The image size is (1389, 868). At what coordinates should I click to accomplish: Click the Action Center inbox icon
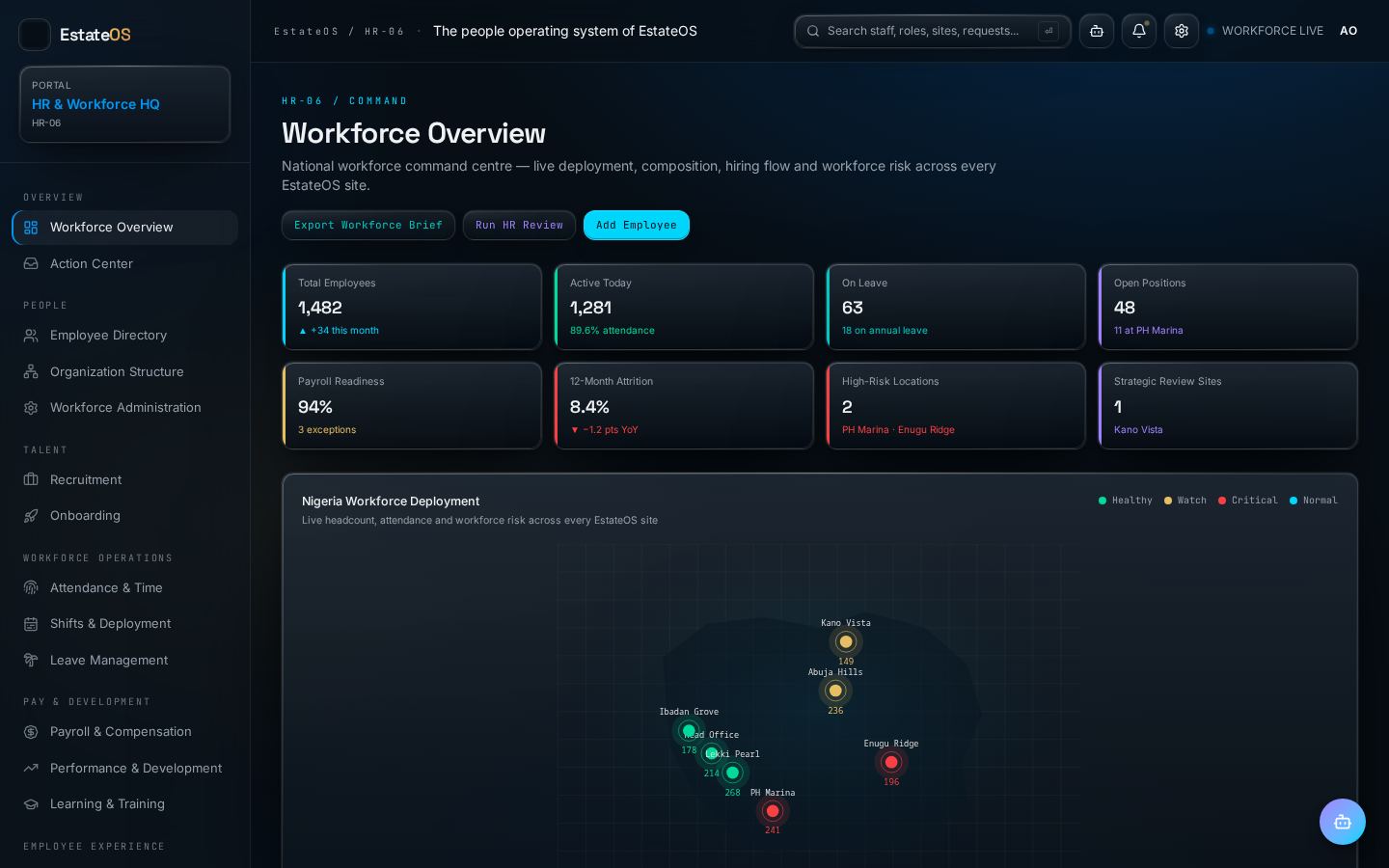coord(31,263)
